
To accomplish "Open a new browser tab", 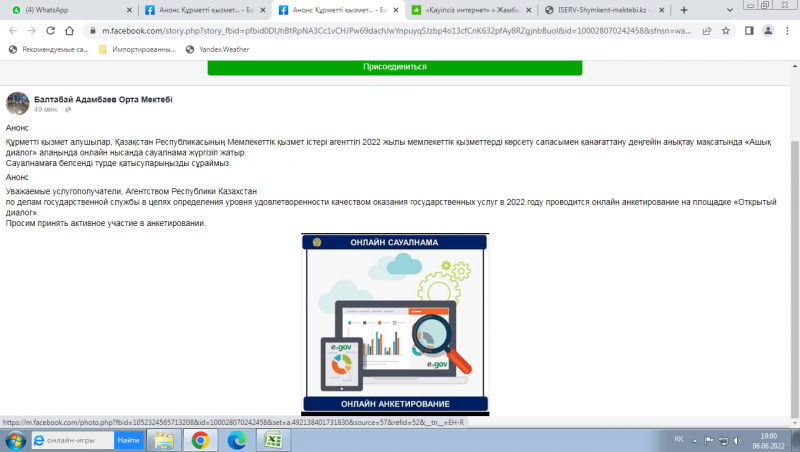I will click(x=684, y=10).
